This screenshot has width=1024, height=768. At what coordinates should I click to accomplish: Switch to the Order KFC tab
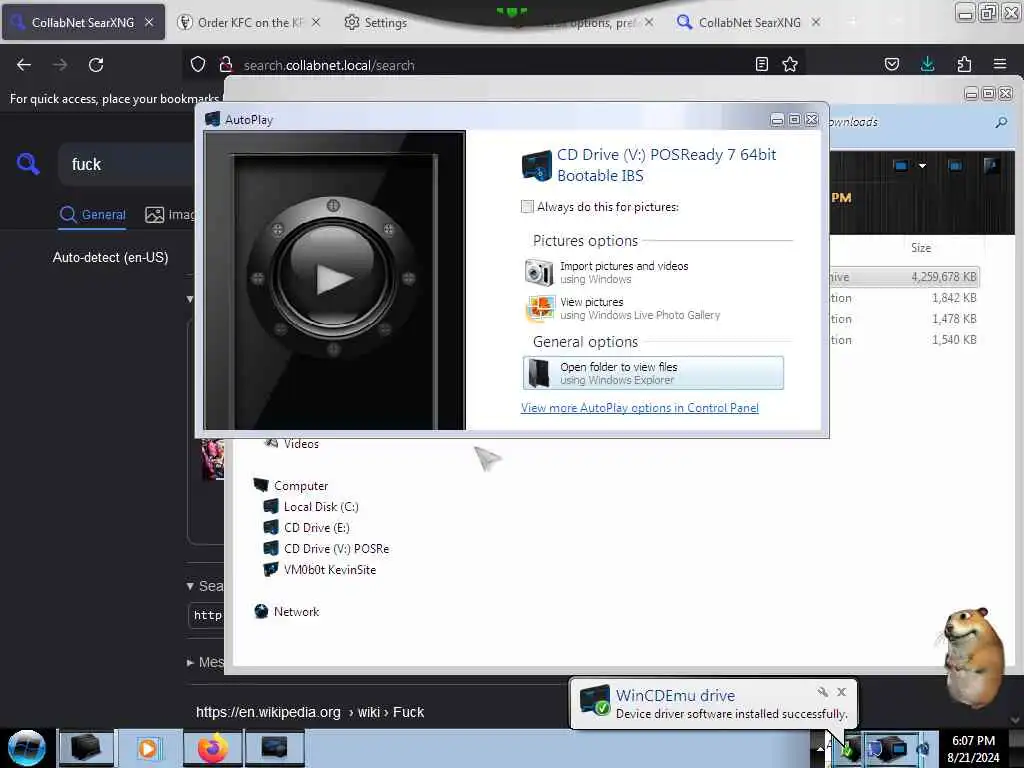250,22
